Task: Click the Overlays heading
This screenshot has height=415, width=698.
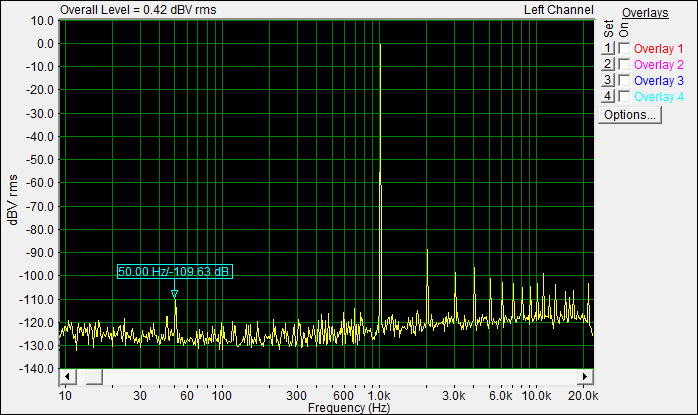Action: pyautogui.click(x=645, y=13)
